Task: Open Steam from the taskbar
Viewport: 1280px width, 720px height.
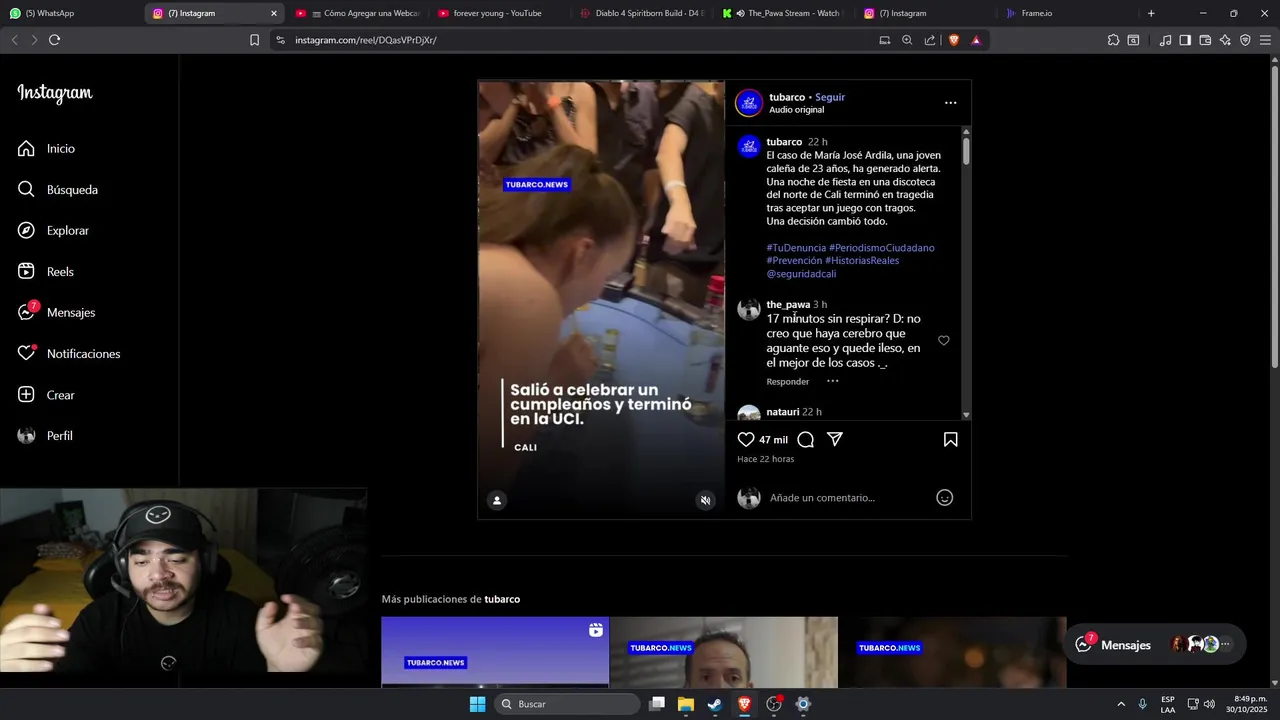Action: click(715, 704)
